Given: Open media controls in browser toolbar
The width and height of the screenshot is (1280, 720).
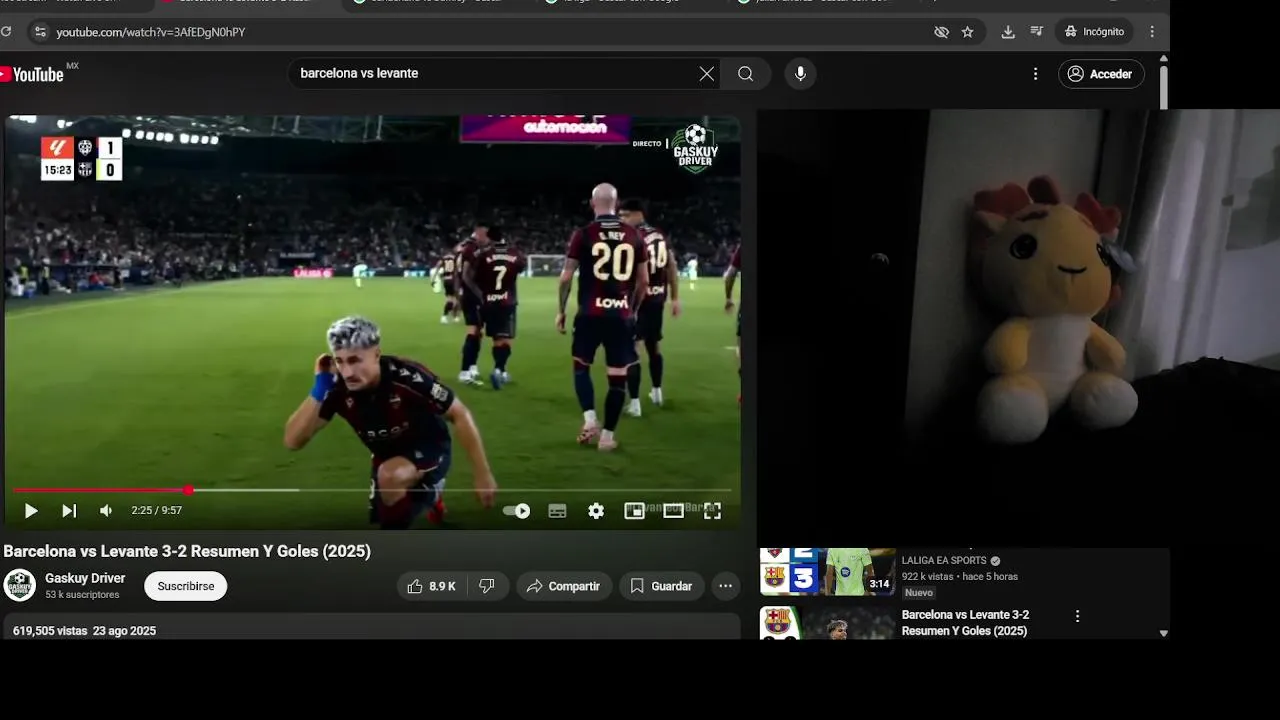Looking at the screenshot, I should pos(1036,32).
